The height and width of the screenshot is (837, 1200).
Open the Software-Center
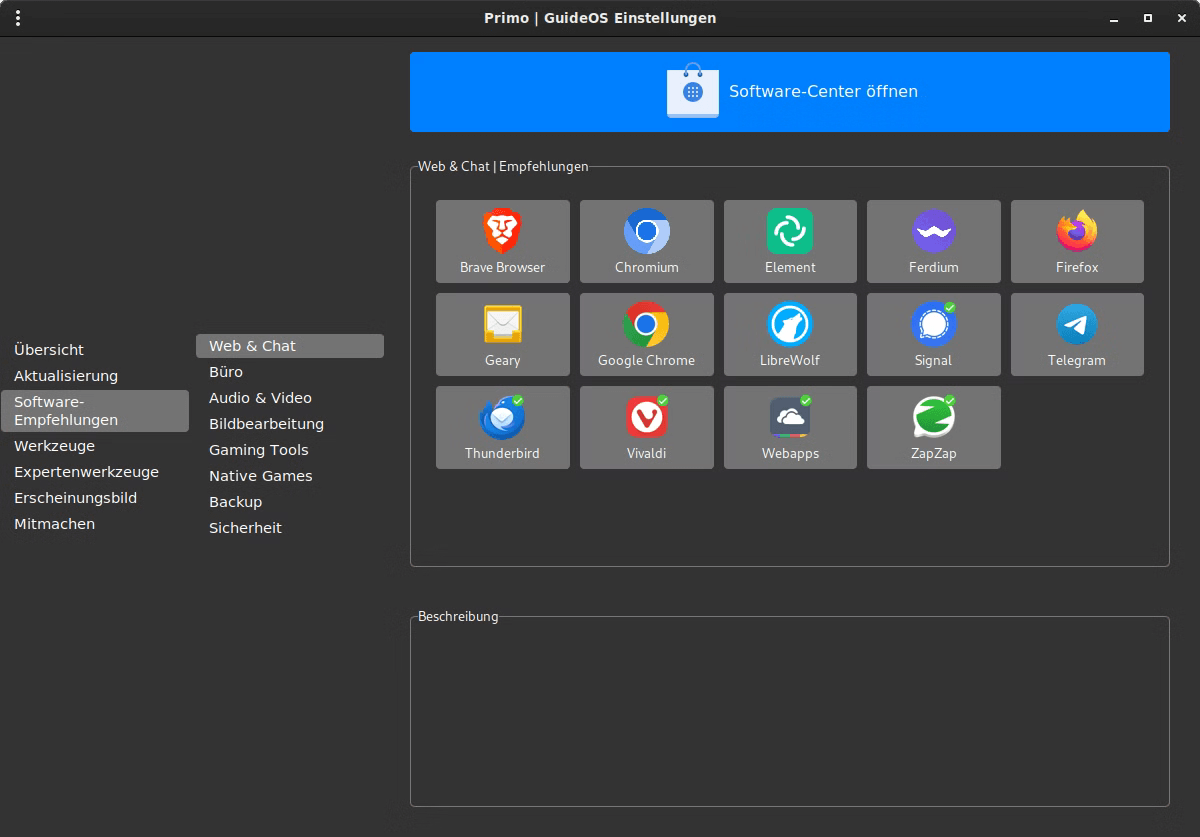789,92
